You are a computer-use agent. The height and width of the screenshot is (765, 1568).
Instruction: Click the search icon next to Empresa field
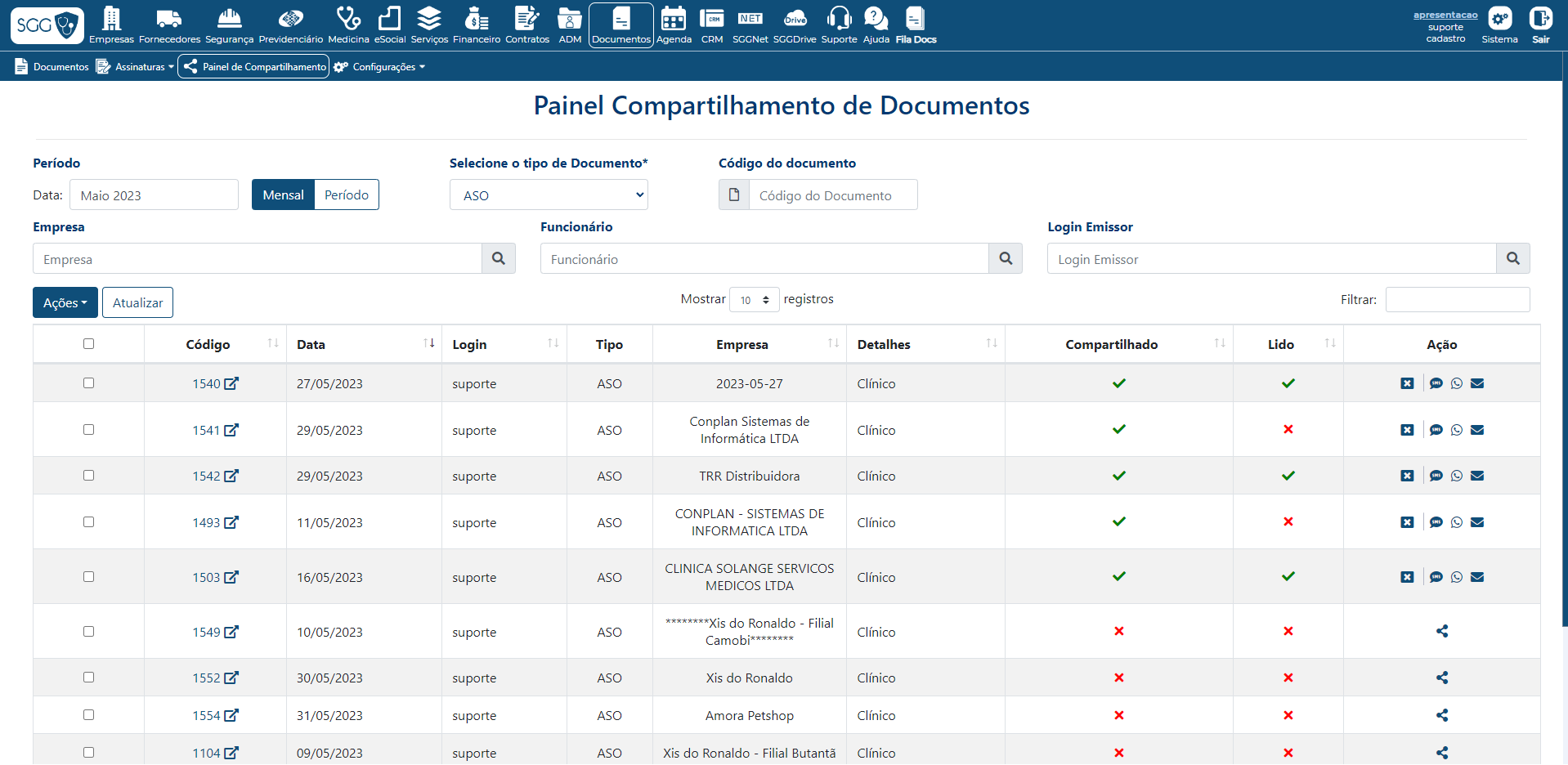[499, 259]
